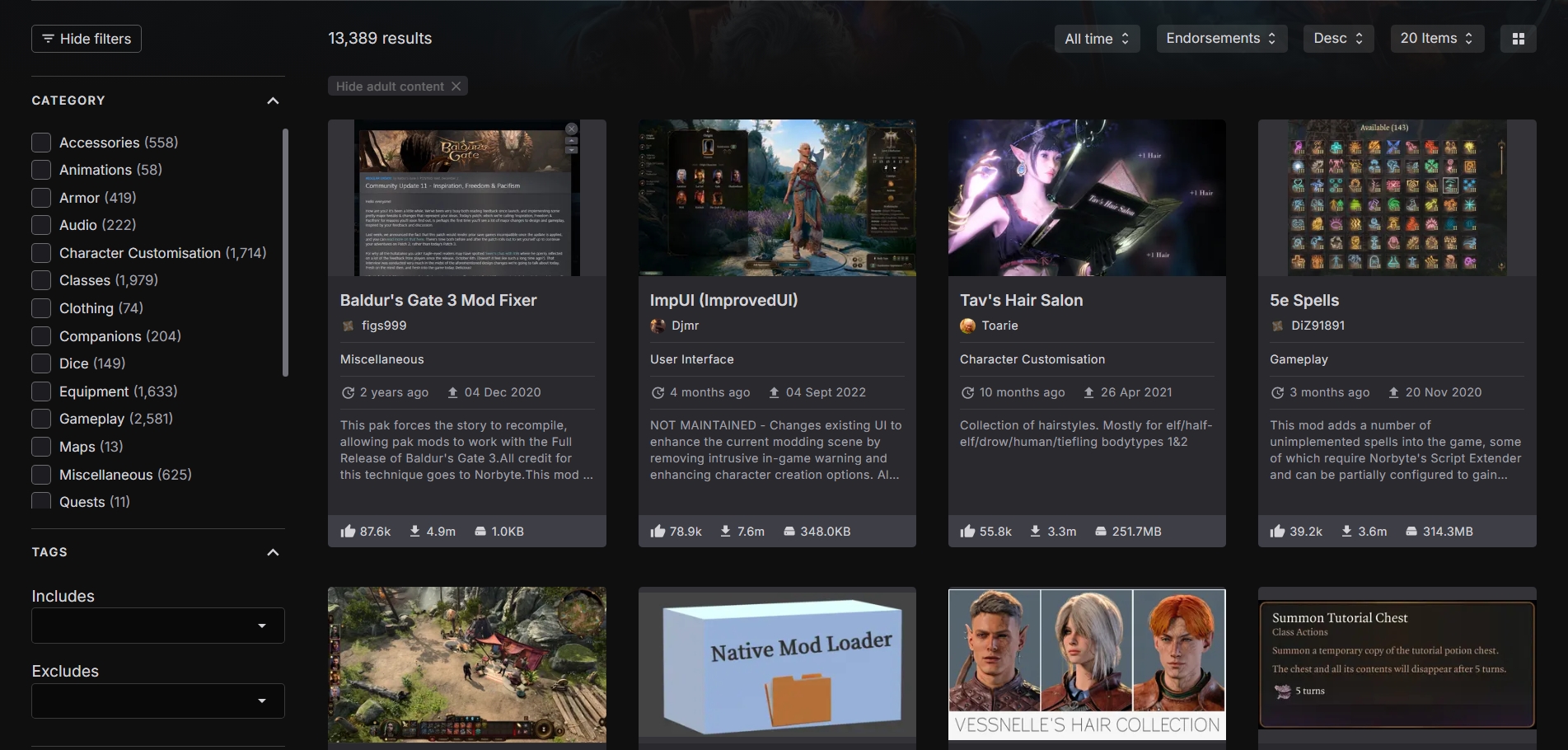The image size is (1568, 750).
Task: Open the Includes tags dropdown
Action: coord(157,626)
